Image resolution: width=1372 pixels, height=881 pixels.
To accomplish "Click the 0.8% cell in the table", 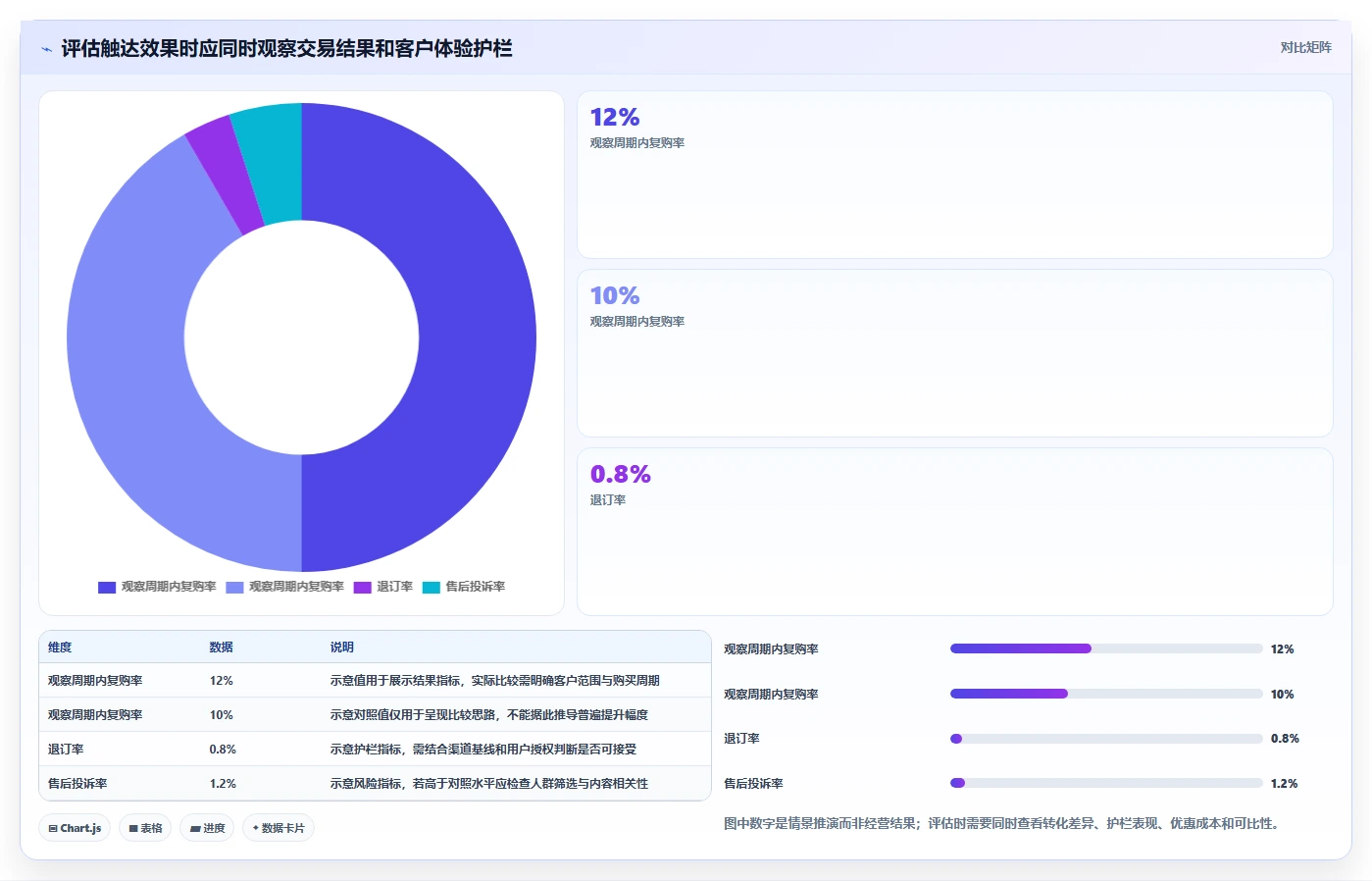I will tap(223, 750).
